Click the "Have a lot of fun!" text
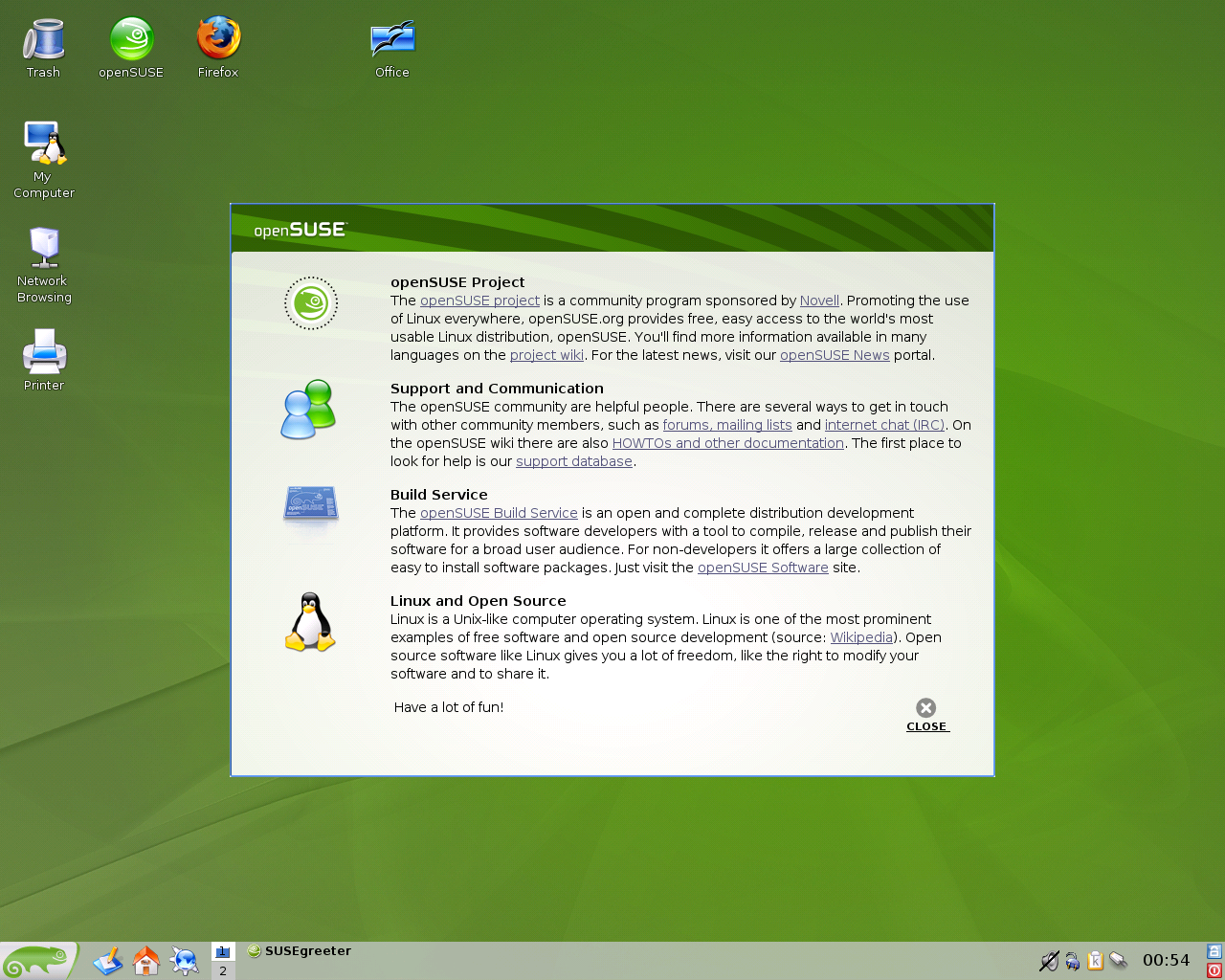 click(x=449, y=707)
